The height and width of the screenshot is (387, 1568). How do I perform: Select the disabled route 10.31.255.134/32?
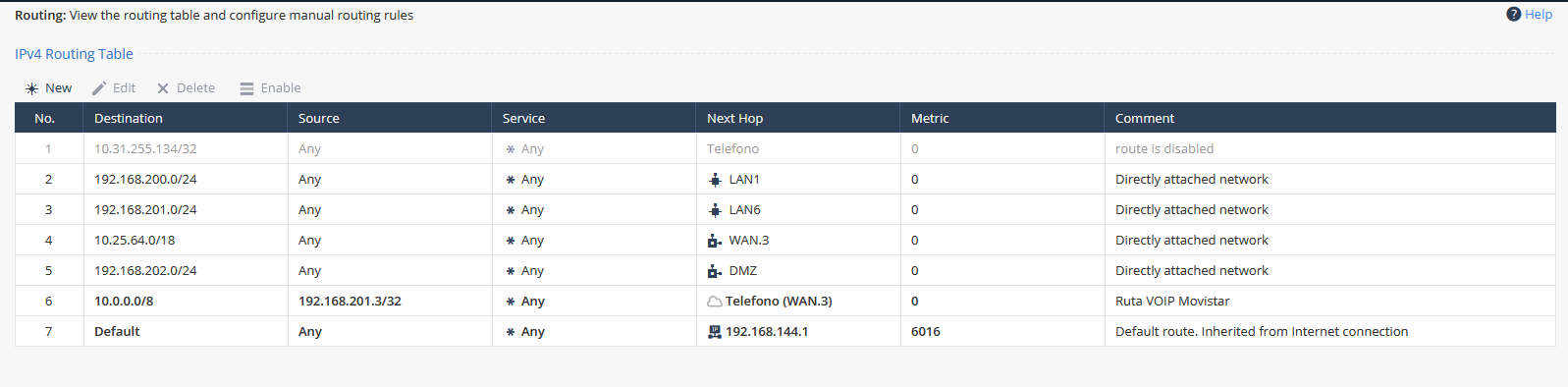coord(785,148)
